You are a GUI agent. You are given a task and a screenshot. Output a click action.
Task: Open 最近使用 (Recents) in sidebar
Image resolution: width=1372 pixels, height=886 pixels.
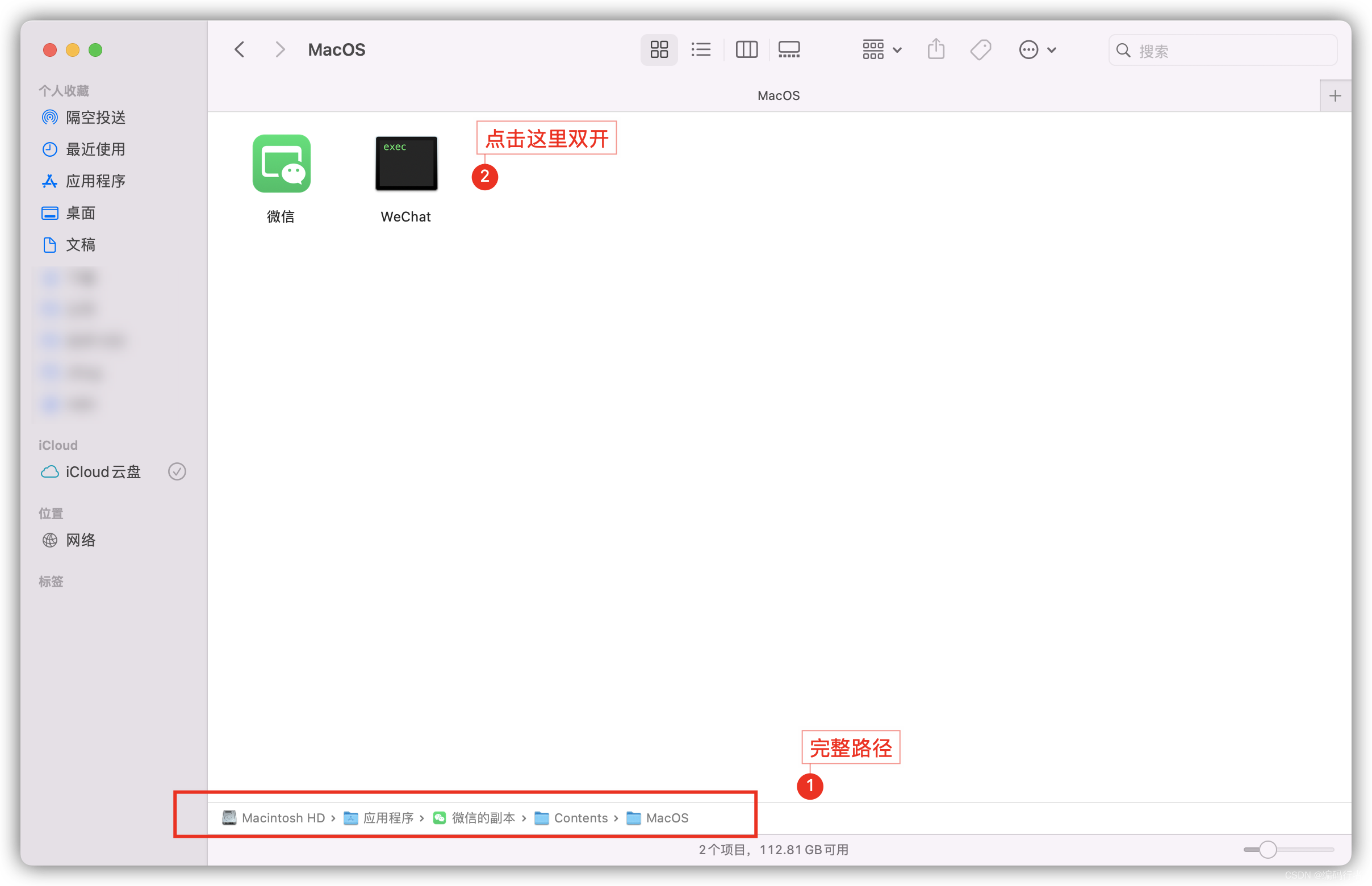(x=95, y=149)
